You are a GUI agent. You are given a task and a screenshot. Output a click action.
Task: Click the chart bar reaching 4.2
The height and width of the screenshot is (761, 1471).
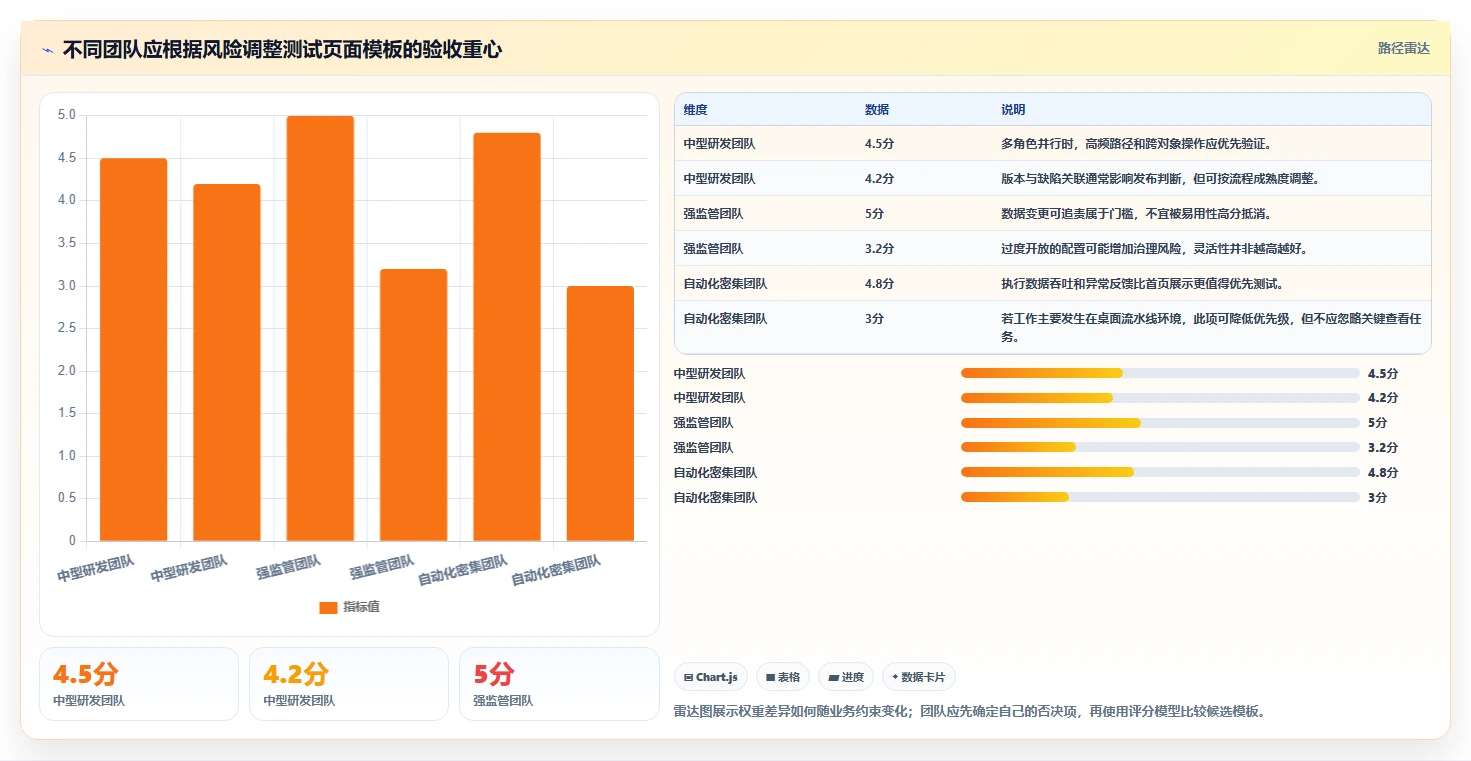[227, 362]
